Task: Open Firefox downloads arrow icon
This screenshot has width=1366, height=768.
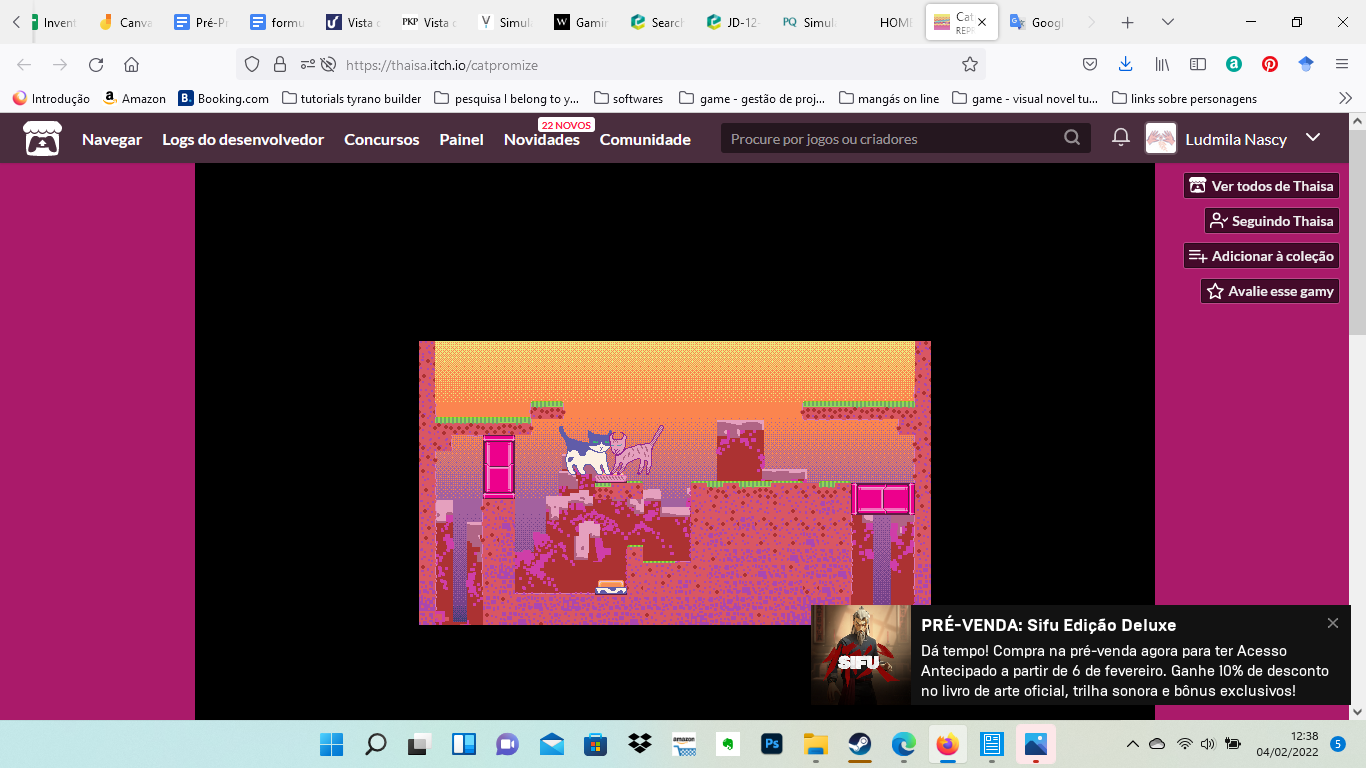Action: (1125, 64)
